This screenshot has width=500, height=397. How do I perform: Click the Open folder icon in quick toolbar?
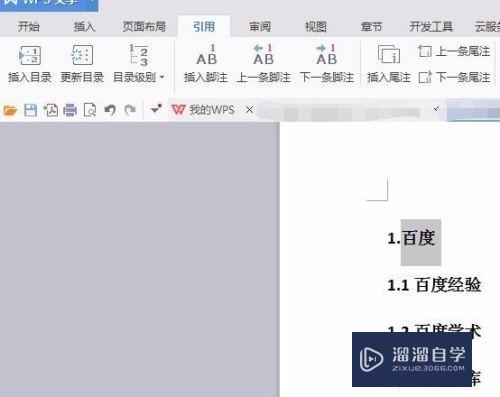[x=10, y=110]
